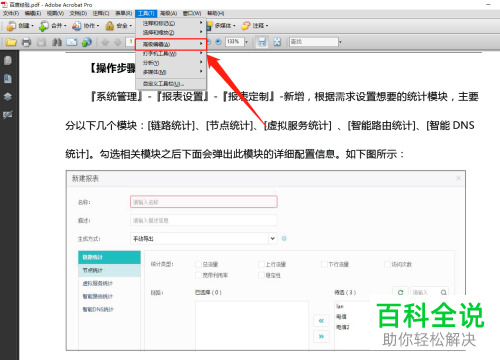Expand the 打字机工具(W) submenu
Image resolution: width=500 pixels, height=360 pixels.
171,53
